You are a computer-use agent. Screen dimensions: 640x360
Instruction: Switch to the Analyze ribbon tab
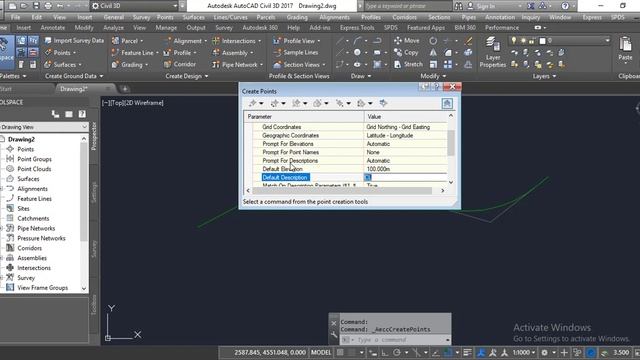(113, 27)
